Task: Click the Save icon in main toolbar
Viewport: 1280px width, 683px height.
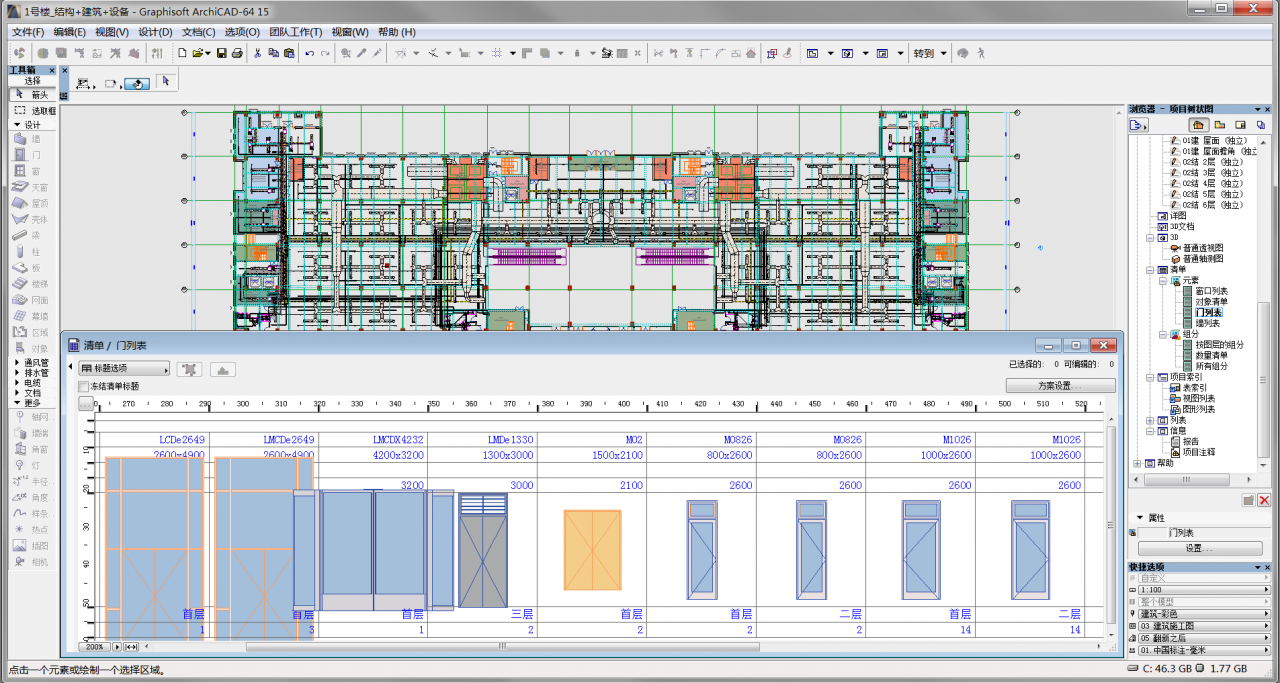Action: tap(221, 53)
